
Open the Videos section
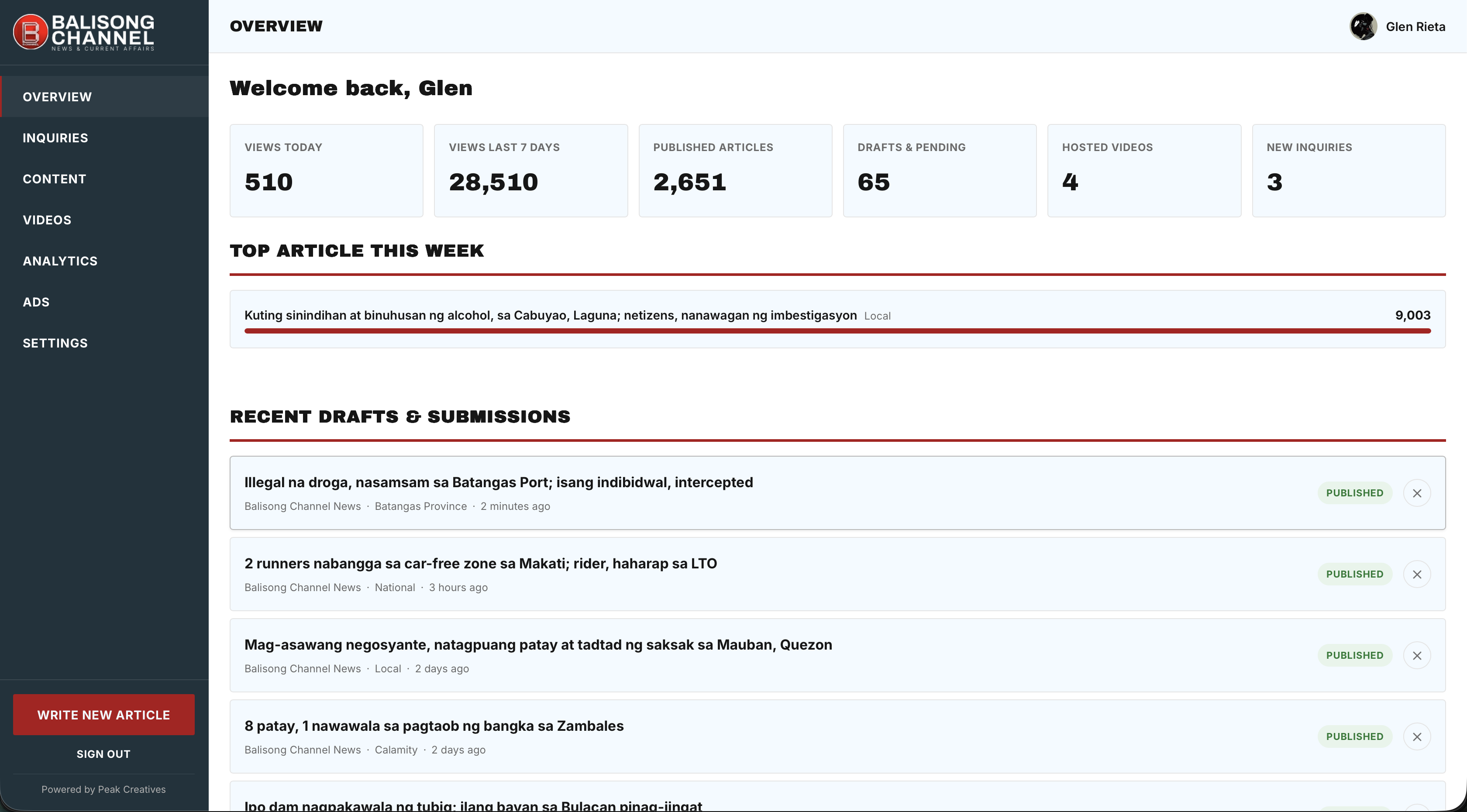pyautogui.click(x=104, y=220)
